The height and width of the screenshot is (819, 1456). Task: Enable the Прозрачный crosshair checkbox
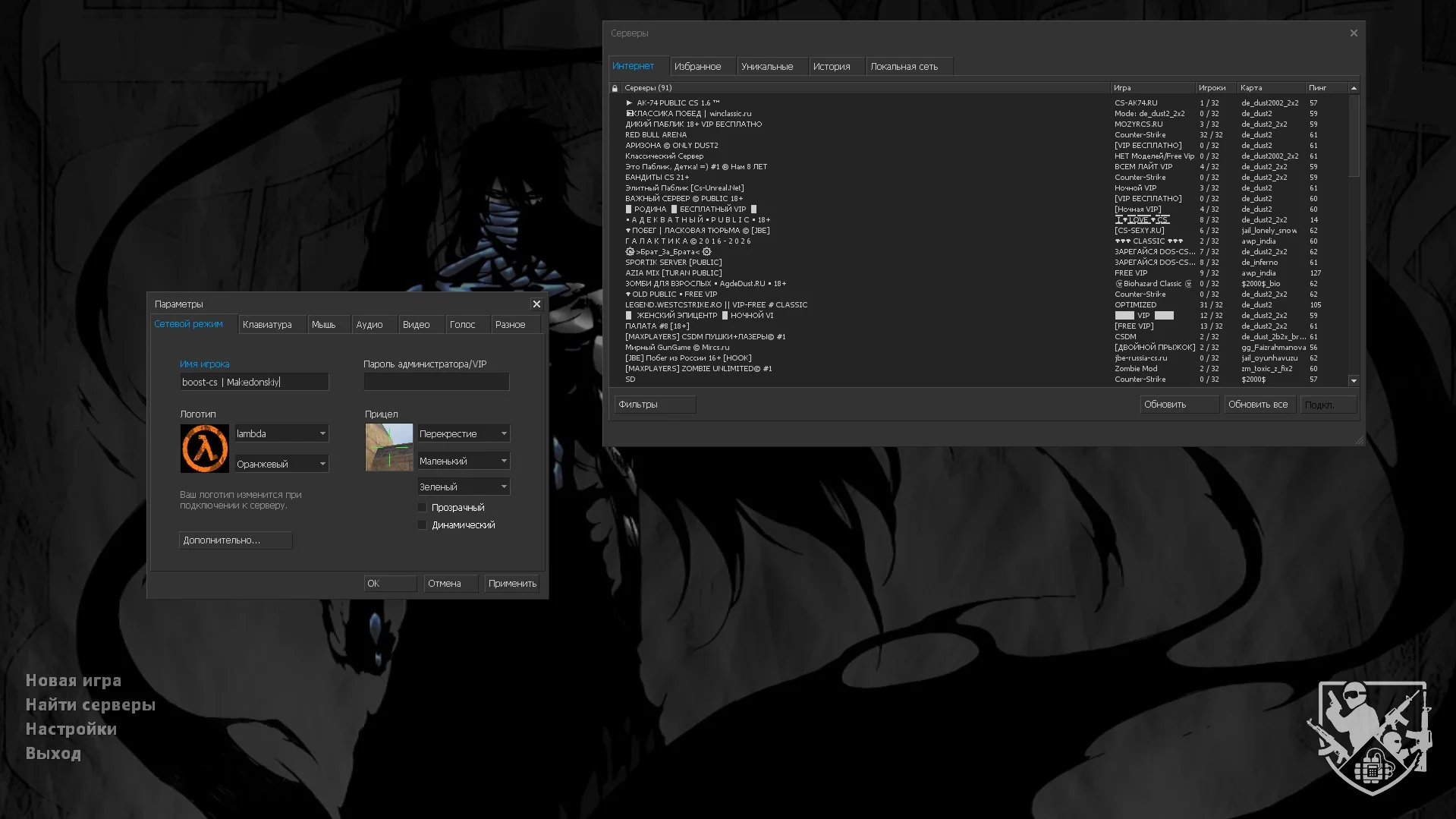423,508
